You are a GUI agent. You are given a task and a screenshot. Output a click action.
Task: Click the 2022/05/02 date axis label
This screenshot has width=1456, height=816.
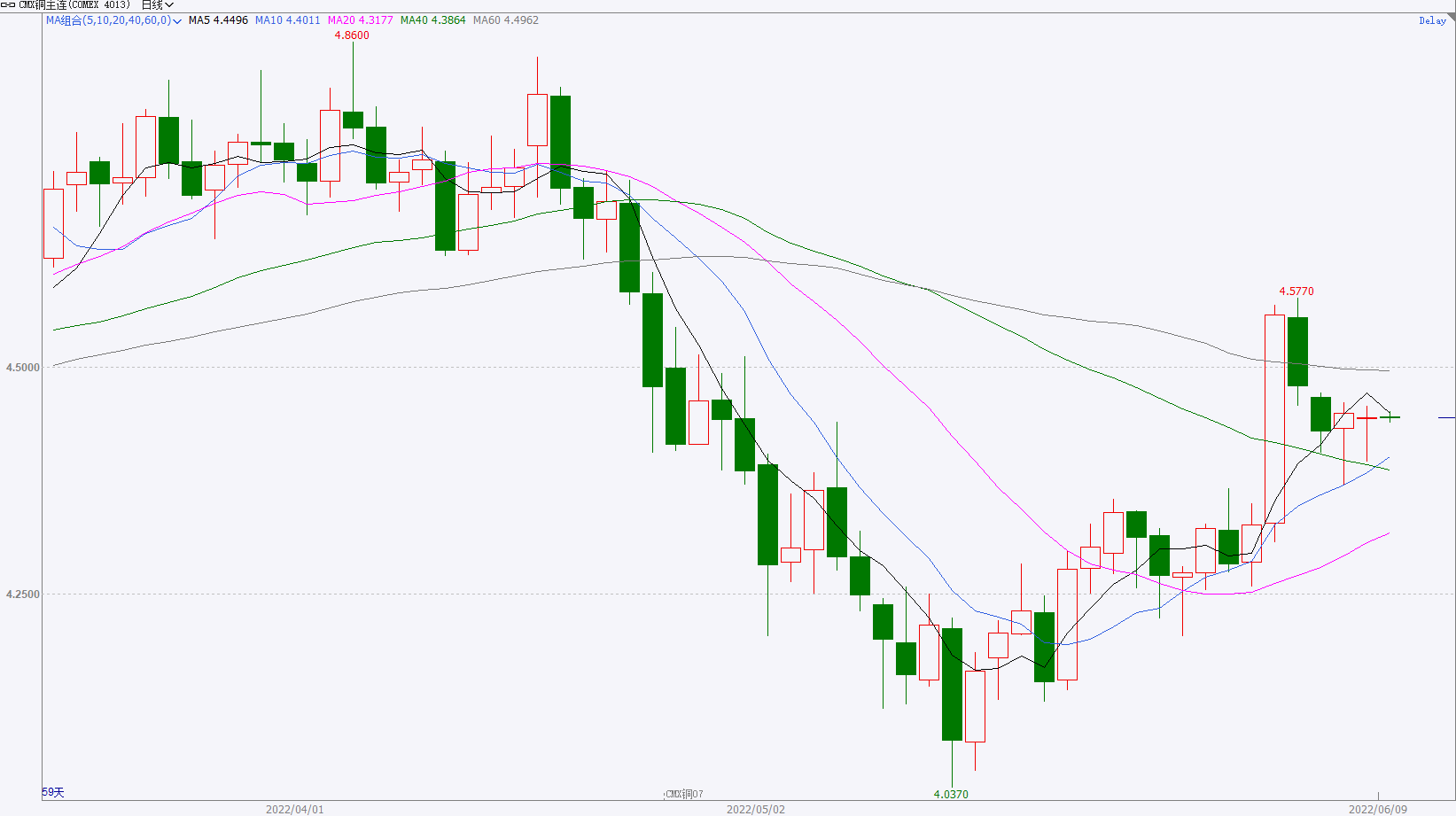(756, 810)
